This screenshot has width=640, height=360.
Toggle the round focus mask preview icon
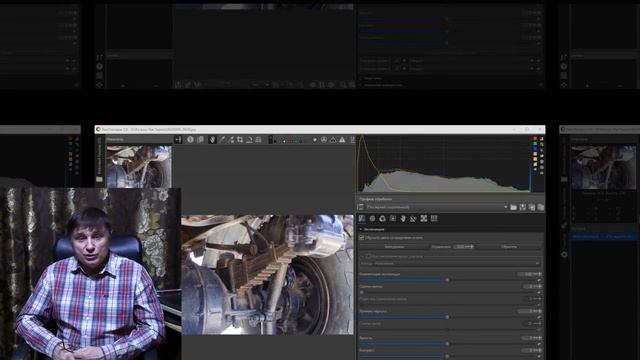[324, 140]
